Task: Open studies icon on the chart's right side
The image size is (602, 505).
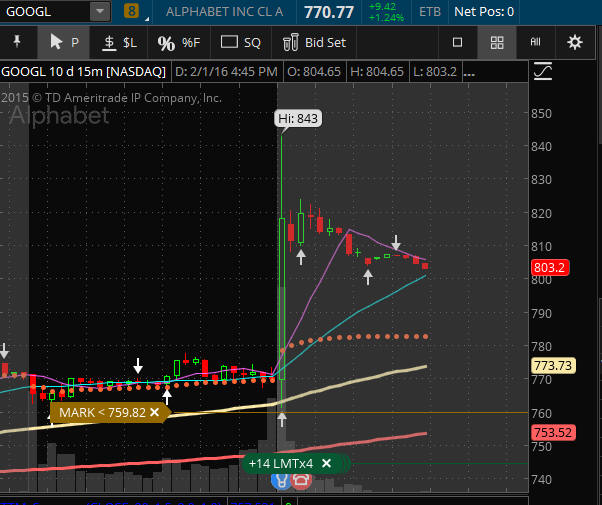Action: pyautogui.click(x=543, y=71)
